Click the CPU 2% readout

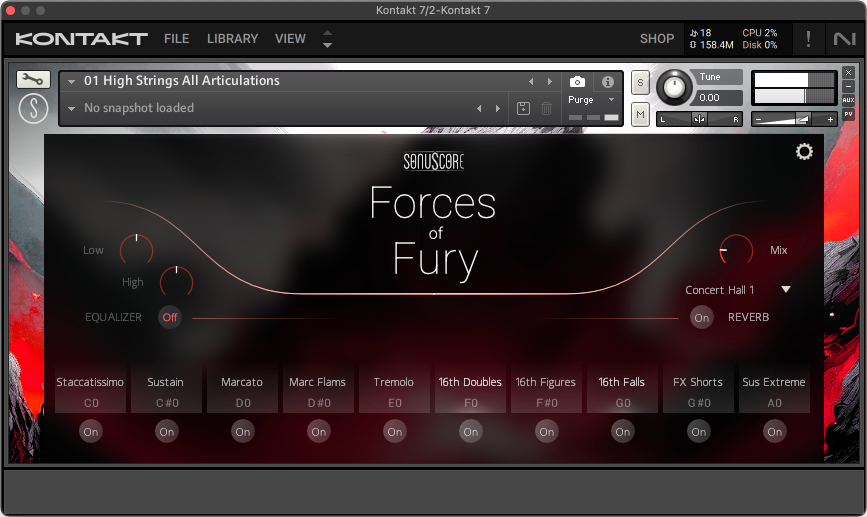pyautogui.click(x=759, y=33)
